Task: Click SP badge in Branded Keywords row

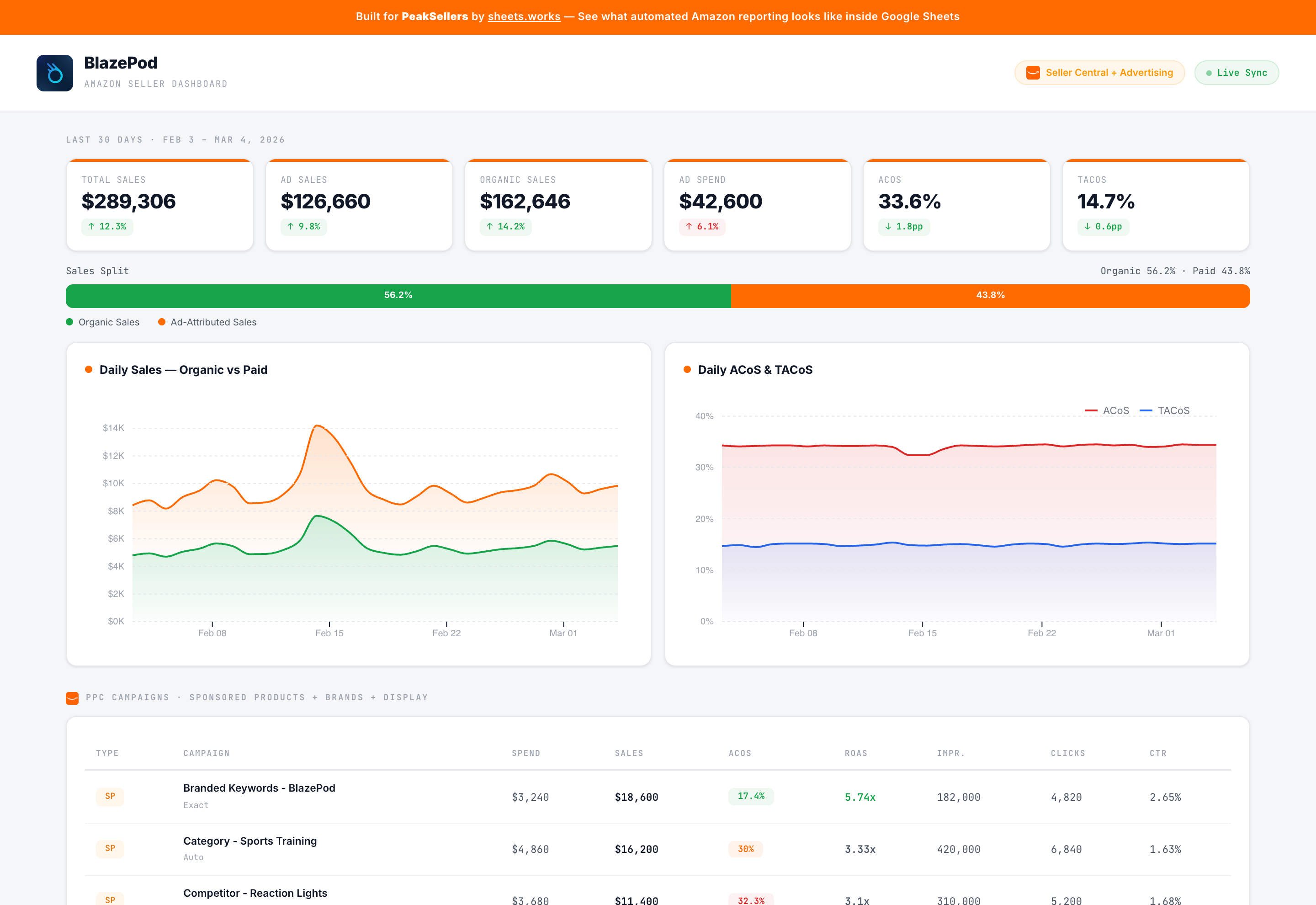Action: click(x=110, y=796)
